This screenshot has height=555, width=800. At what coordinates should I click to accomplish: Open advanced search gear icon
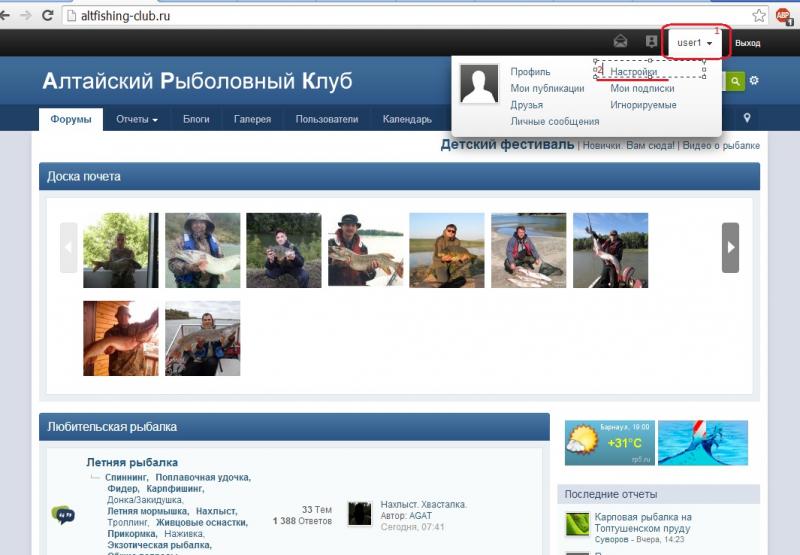(x=754, y=81)
